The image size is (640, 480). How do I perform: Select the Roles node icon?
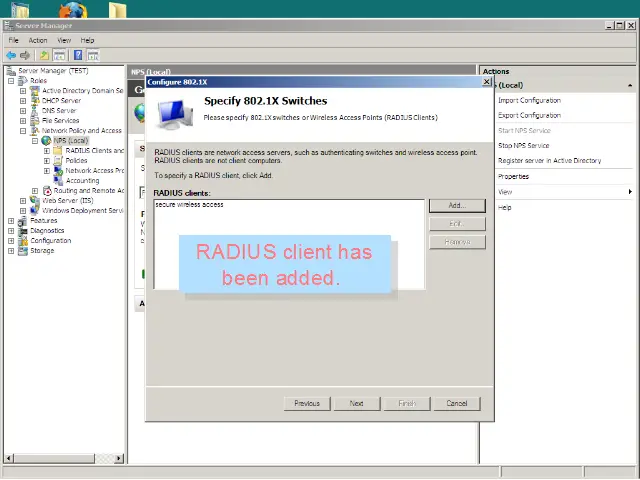23,81
